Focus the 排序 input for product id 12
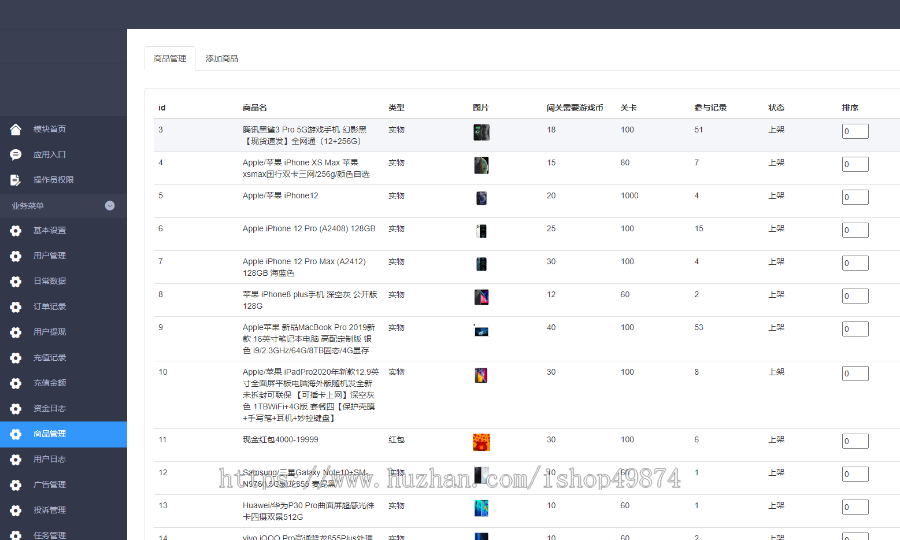Viewport: 900px width, 540px height. (855, 474)
